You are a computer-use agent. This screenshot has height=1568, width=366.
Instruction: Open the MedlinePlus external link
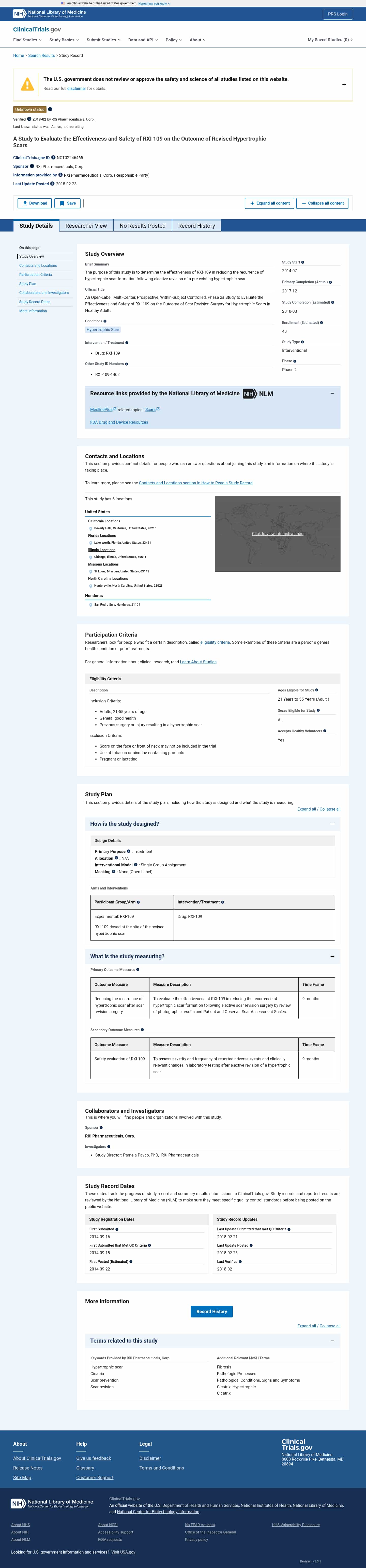pyautogui.click(x=103, y=410)
